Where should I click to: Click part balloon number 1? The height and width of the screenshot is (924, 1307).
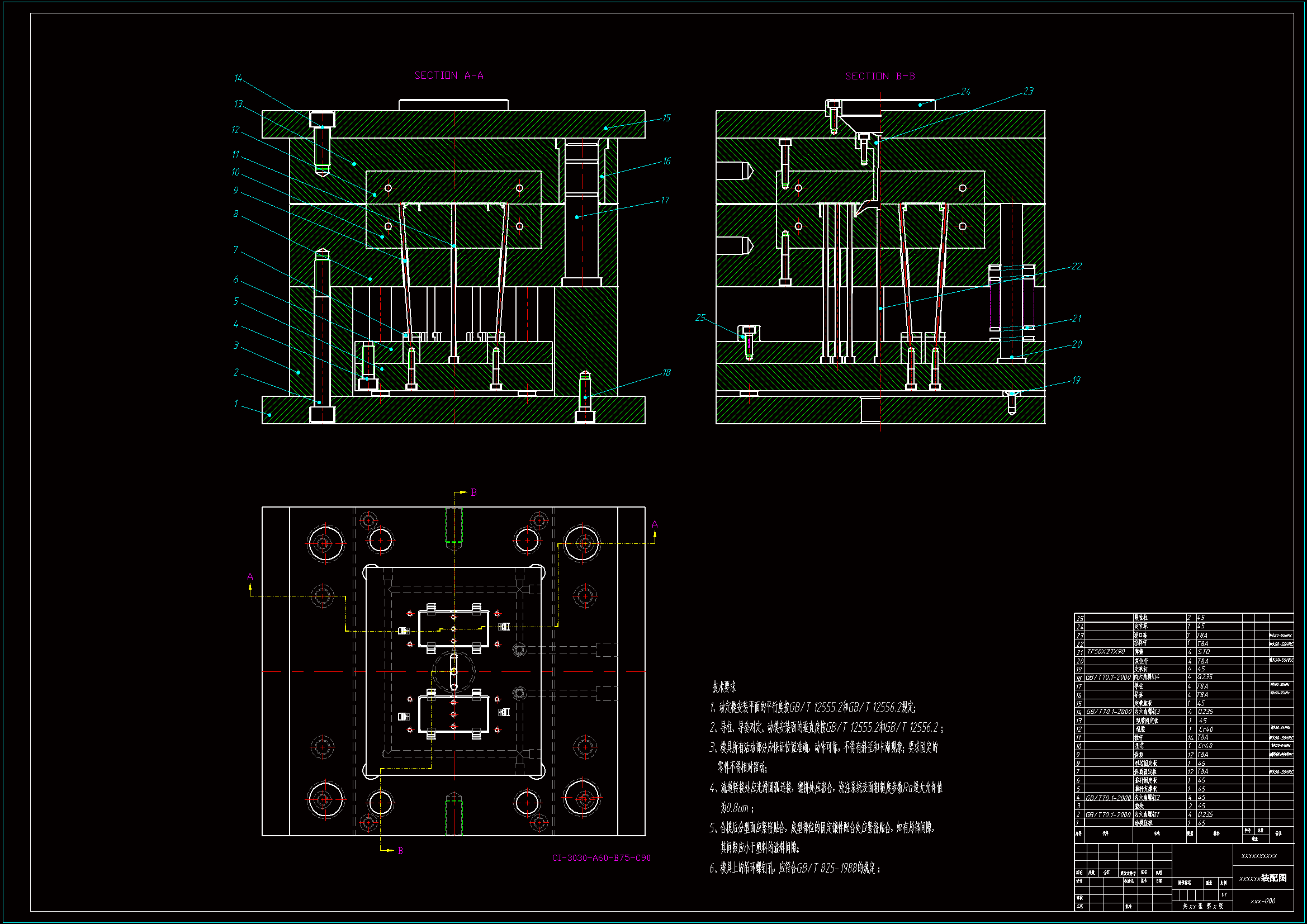[236, 404]
